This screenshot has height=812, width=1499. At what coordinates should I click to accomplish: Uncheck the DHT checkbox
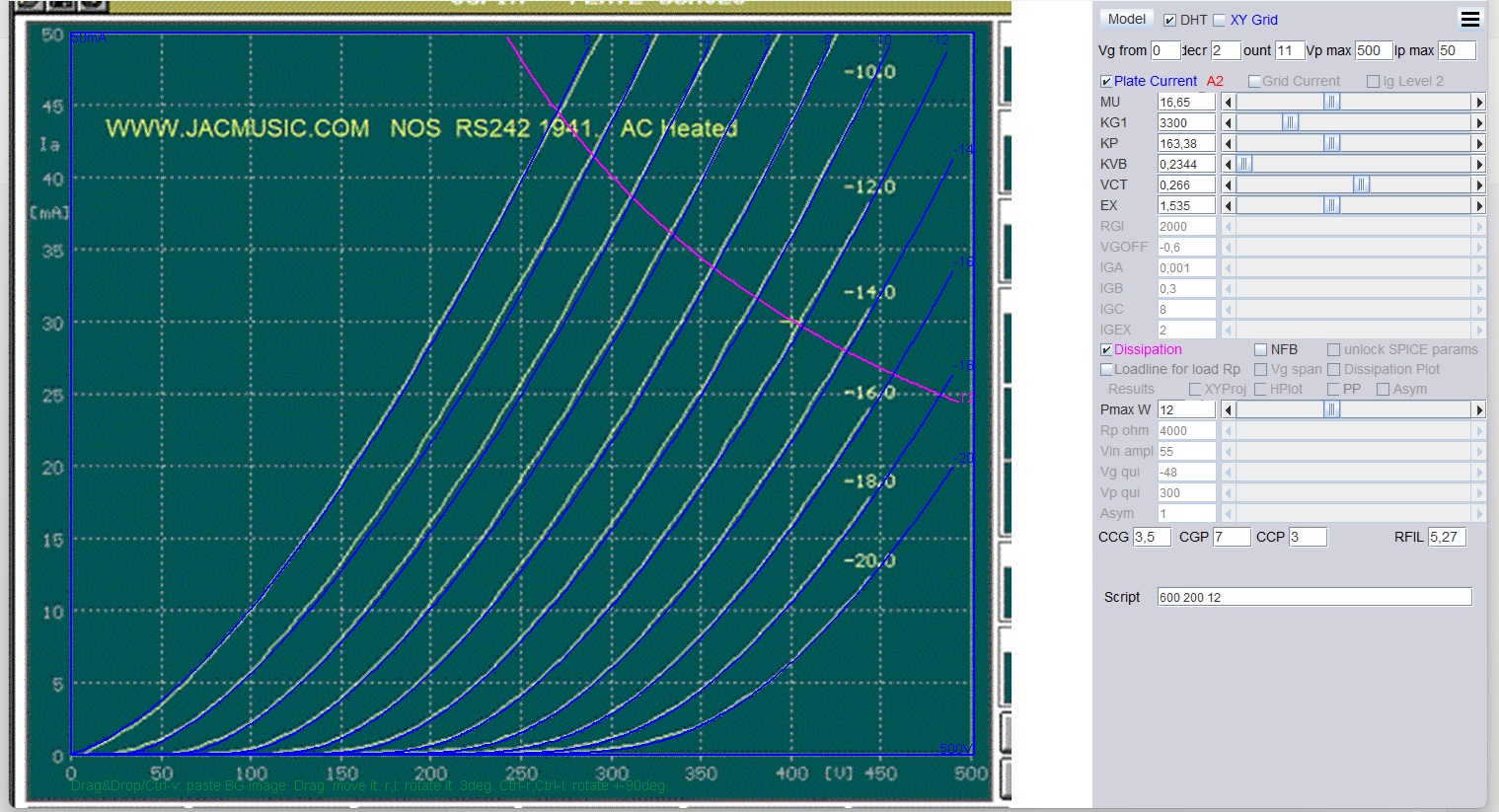point(1169,20)
